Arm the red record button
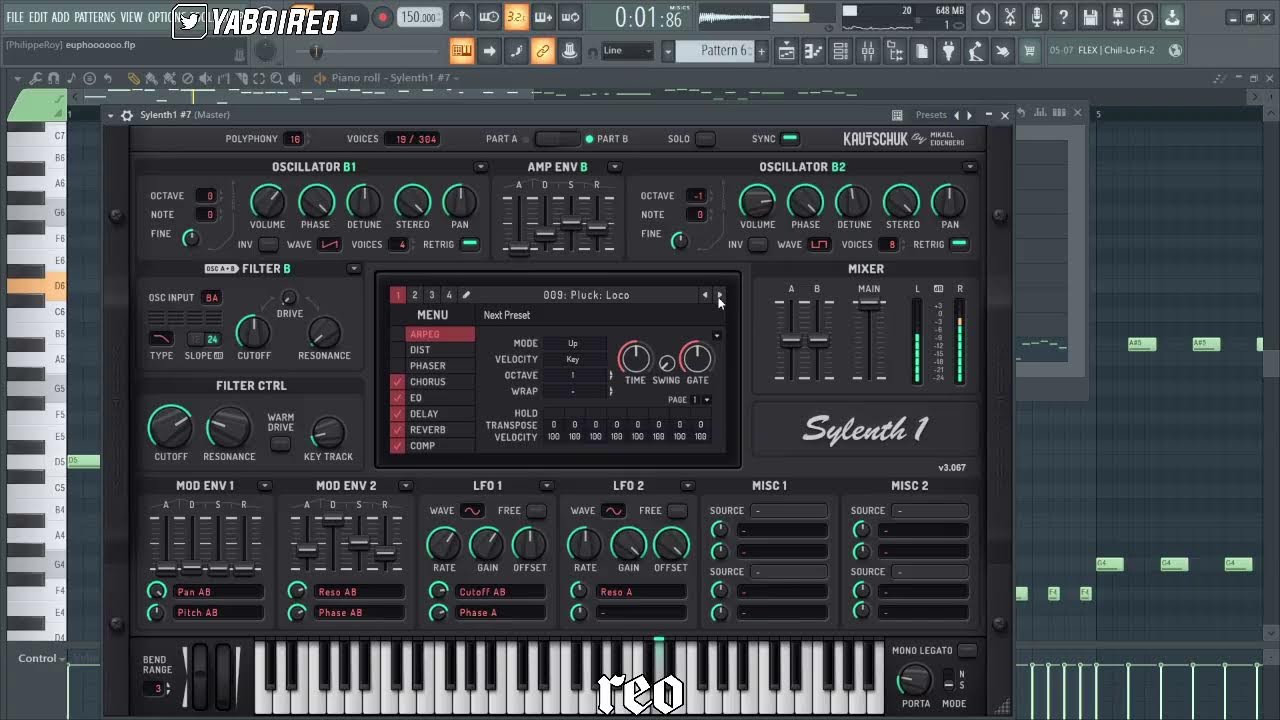Image resolution: width=1280 pixels, height=720 pixels. click(382, 17)
